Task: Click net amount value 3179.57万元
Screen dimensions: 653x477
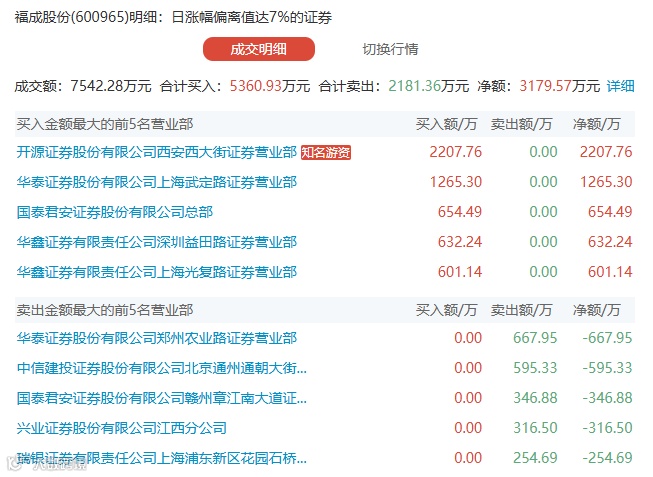Action: tap(559, 86)
